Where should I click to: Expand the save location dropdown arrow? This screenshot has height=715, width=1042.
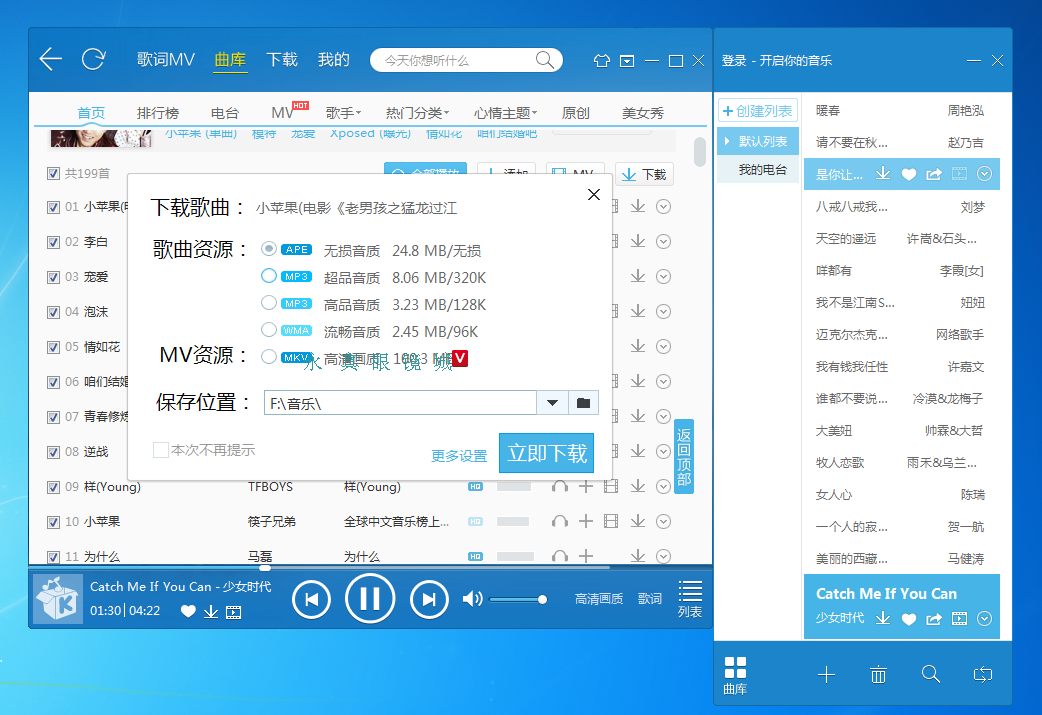552,403
